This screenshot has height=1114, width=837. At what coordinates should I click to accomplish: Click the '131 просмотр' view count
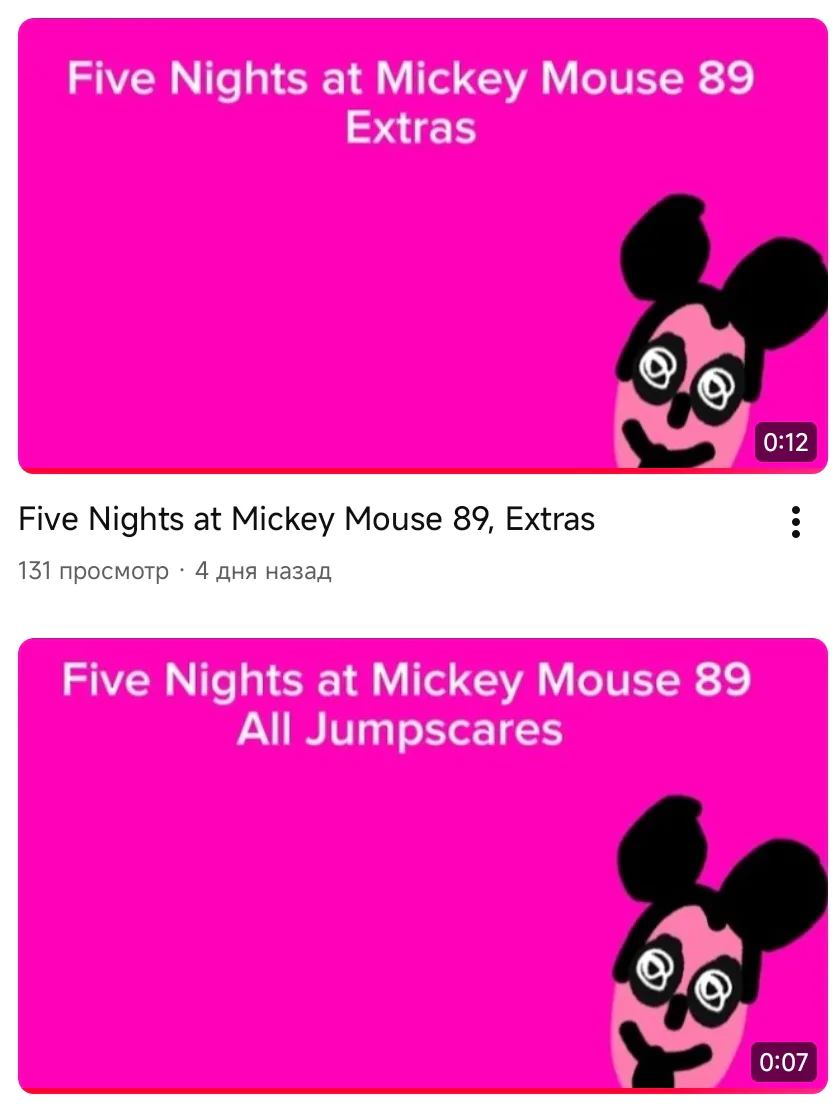point(93,570)
